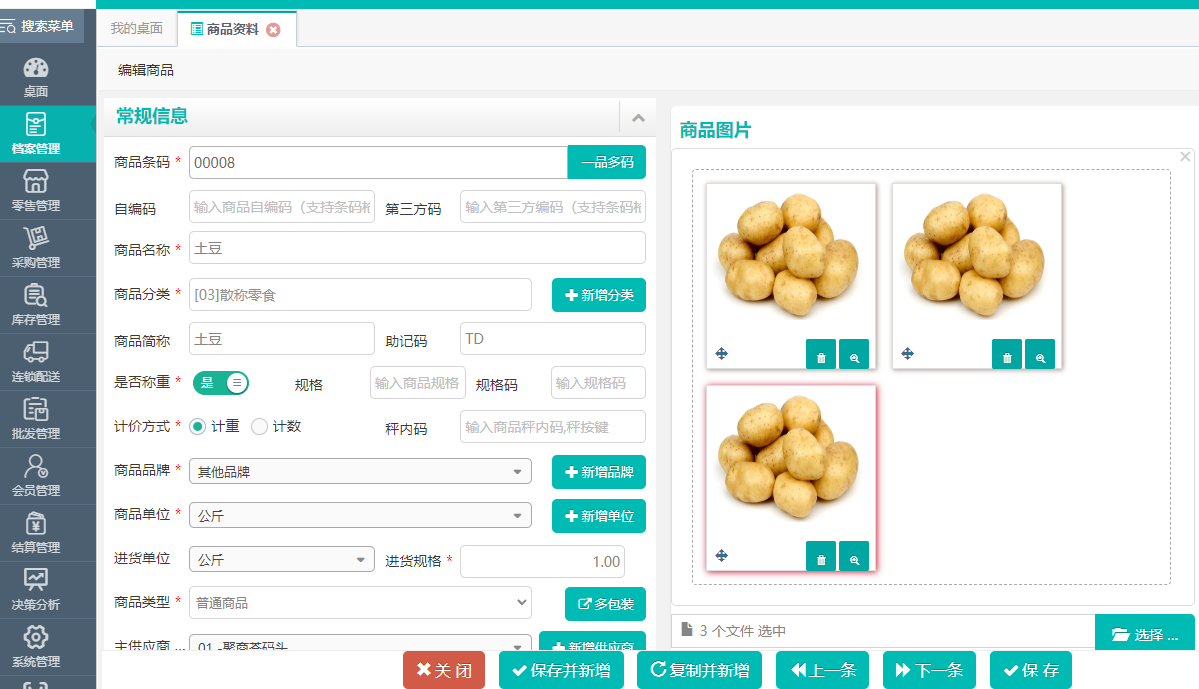Image resolution: width=1199 pixels, height=689 pixels.
Task: Click the 第三方码 input field
Action: tap(552, 206)
